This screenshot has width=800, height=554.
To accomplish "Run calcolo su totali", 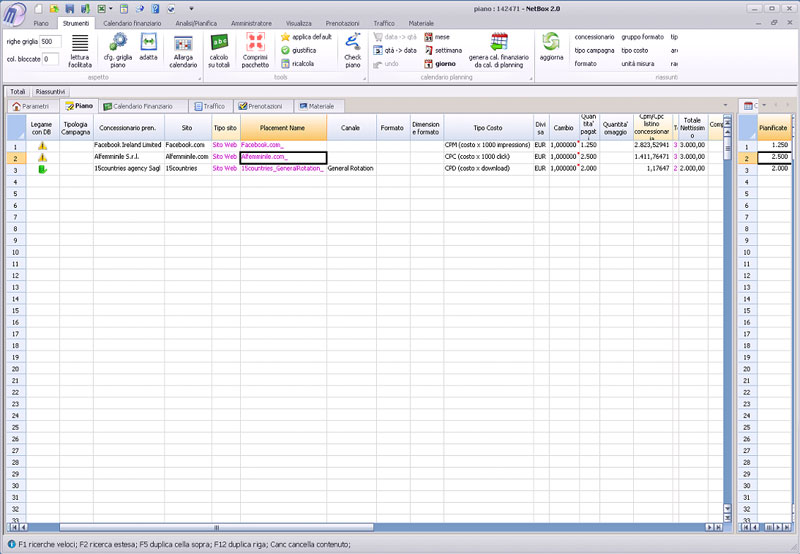I will click(219, 49).
